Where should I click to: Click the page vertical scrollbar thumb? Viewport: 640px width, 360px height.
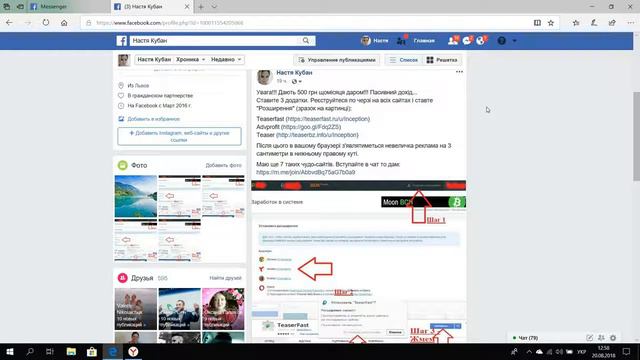(x=636, y=136)
